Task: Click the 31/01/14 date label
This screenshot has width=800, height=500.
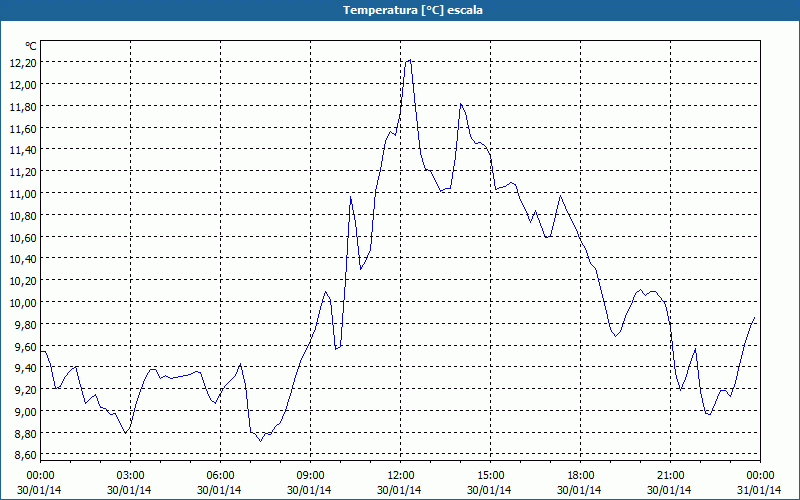Action: 759,490
